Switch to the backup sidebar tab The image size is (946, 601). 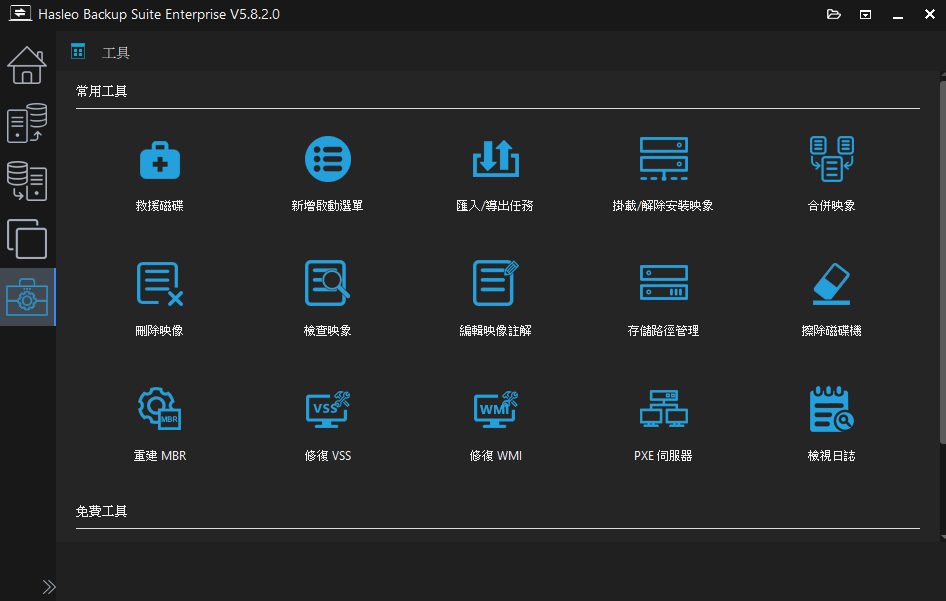point(27,123)
